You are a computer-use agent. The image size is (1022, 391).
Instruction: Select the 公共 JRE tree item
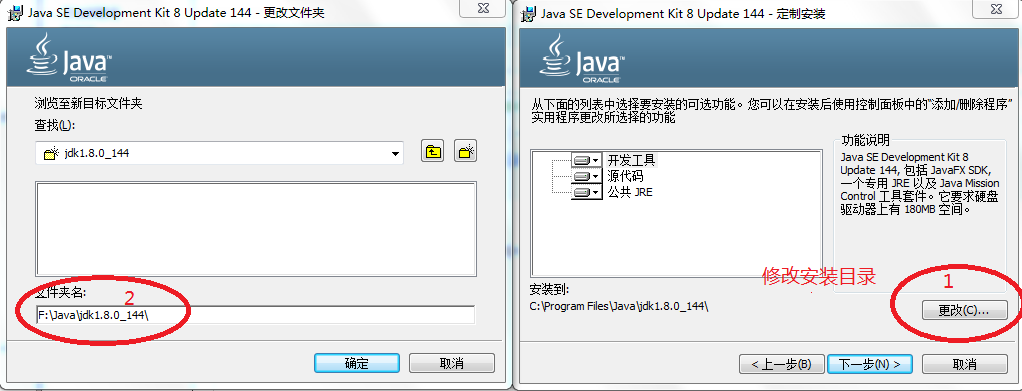point(630,192)
